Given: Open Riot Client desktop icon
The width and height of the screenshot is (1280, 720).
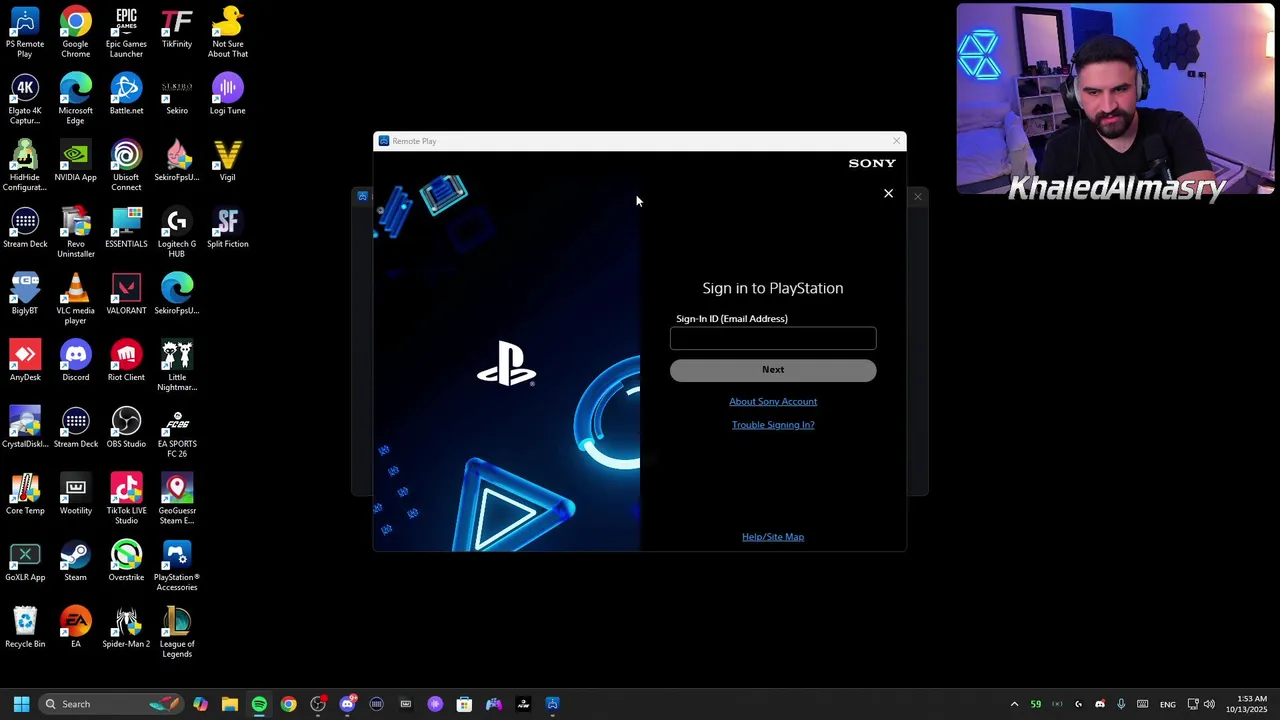Looking at the screenshot, I should [126, 361].
